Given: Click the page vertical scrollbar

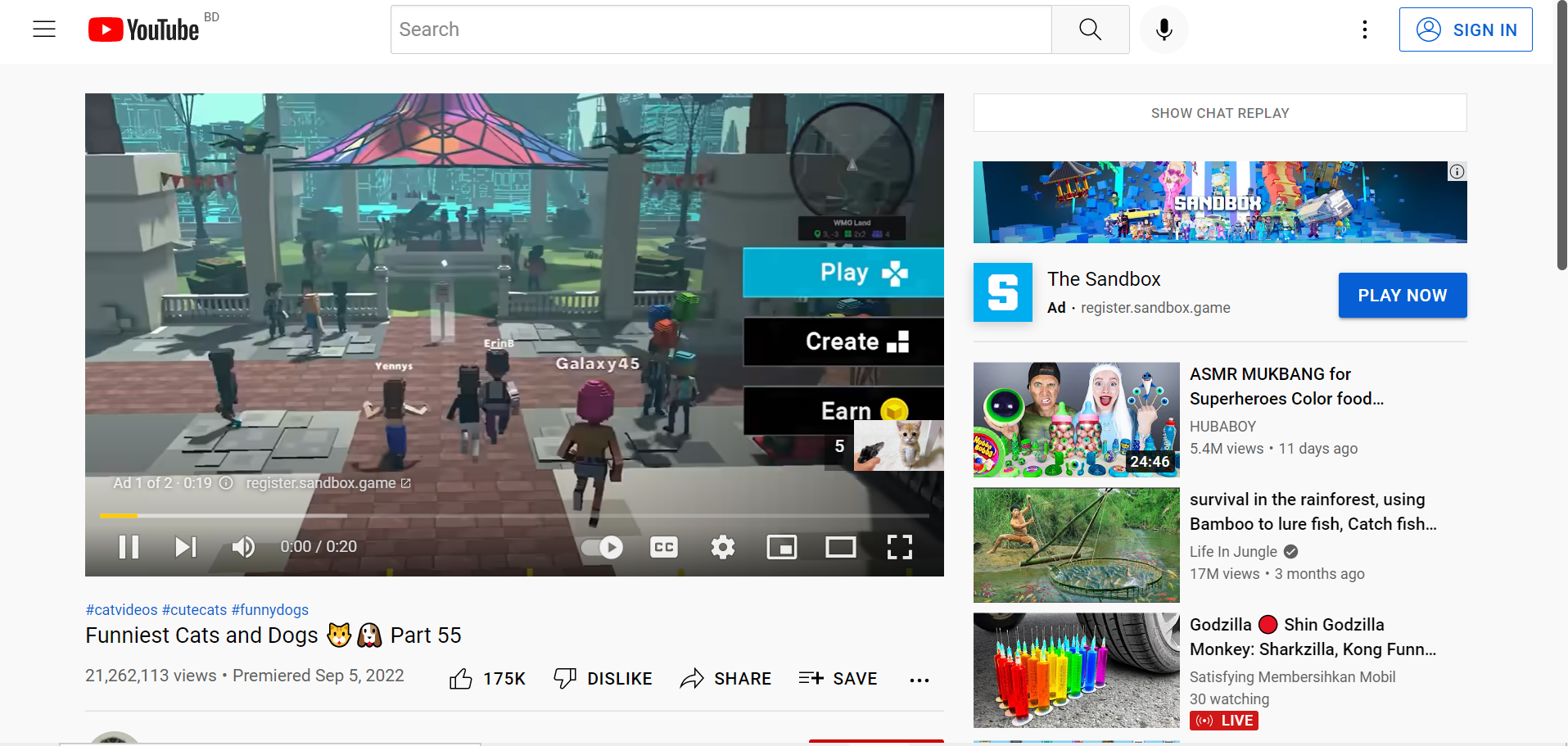Looking at the screenshot, I should 1561,135.
